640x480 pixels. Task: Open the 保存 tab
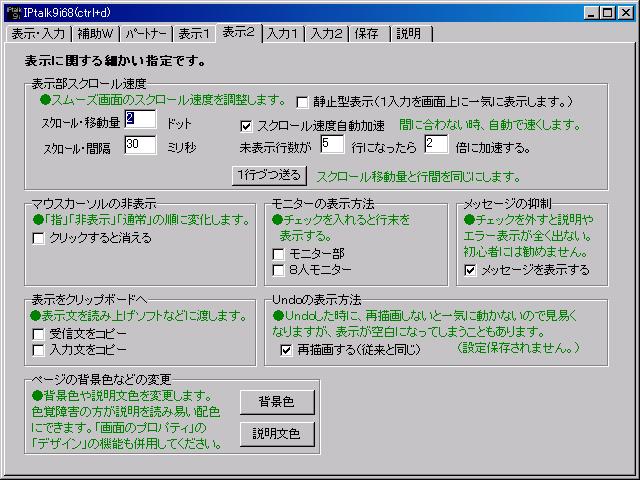coord(367,33)
